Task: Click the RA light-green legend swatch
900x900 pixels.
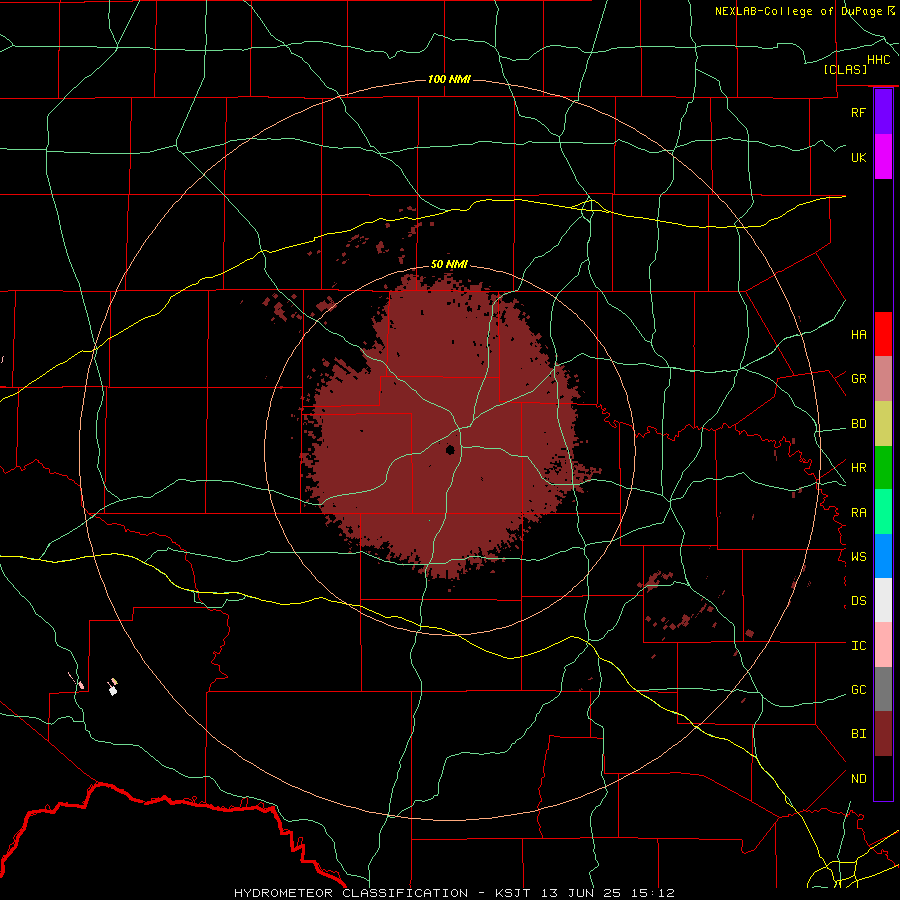Action: coord(883,512)
